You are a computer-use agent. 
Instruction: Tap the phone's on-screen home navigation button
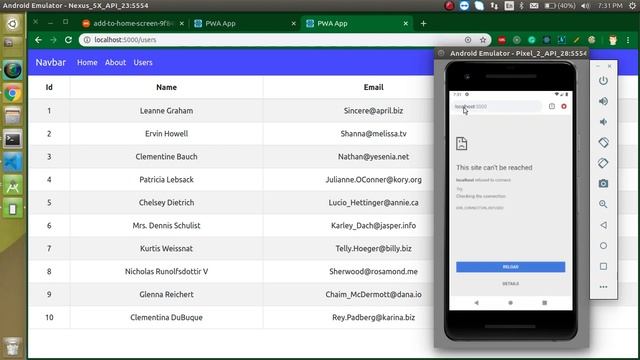point(510,303)
